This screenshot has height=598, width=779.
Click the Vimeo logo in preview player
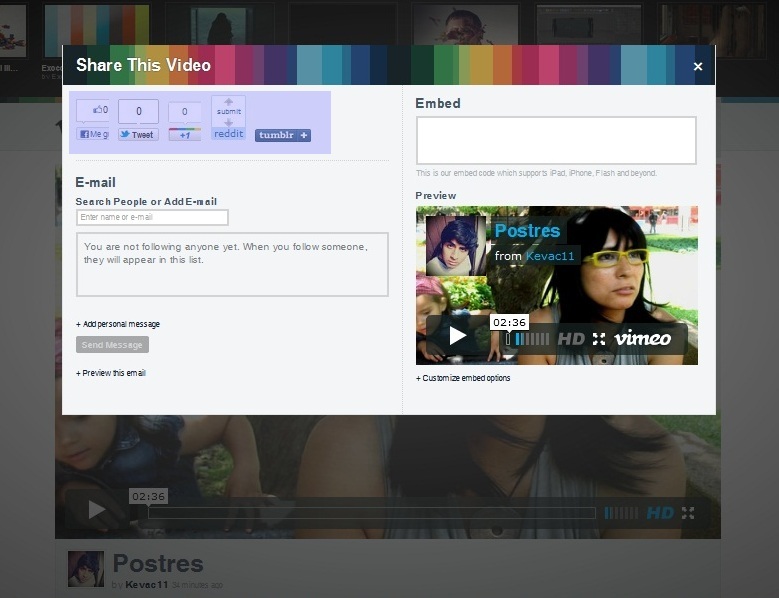[643, 338]
